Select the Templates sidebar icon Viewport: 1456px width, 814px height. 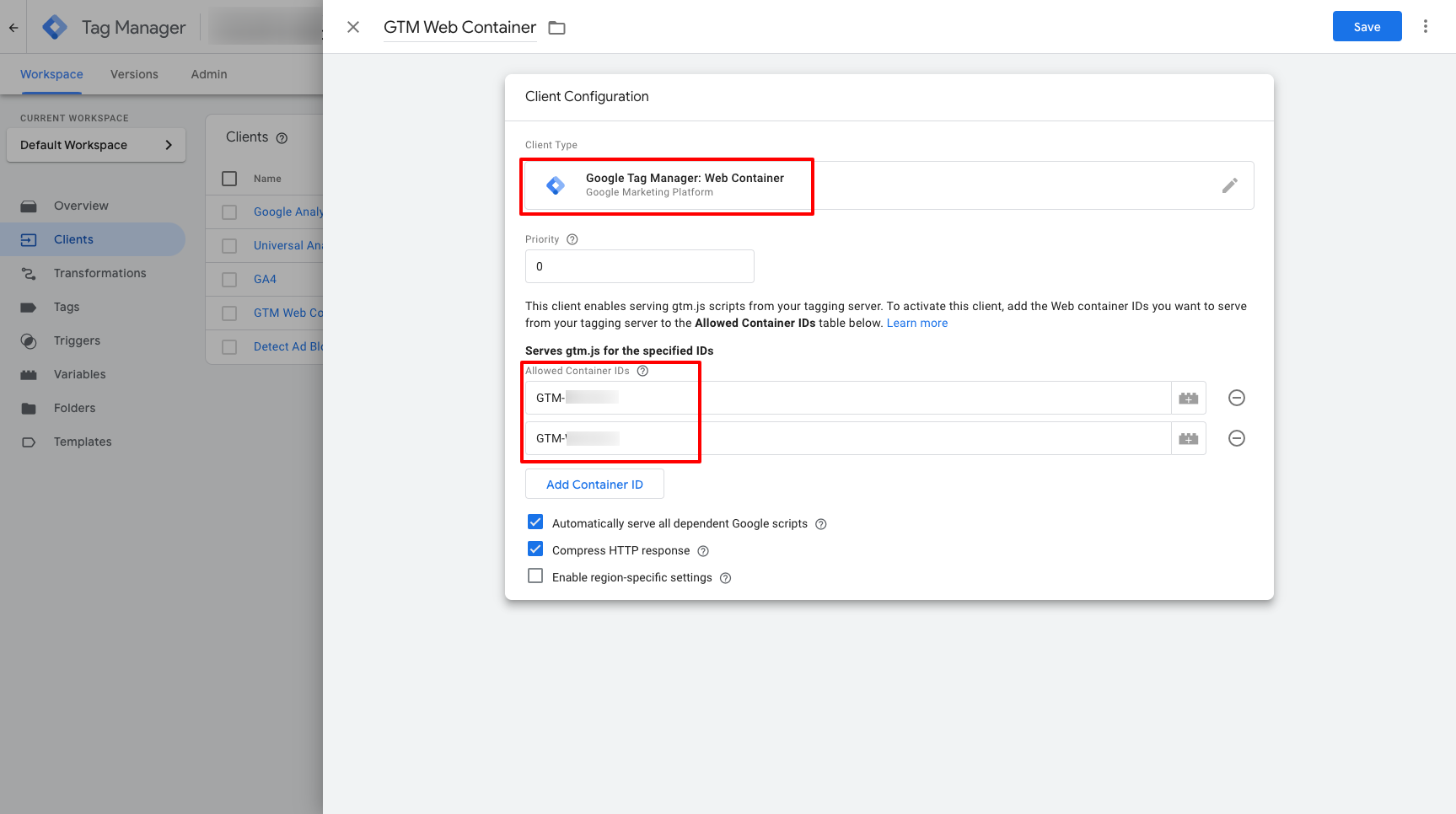(x=28, y=442)
